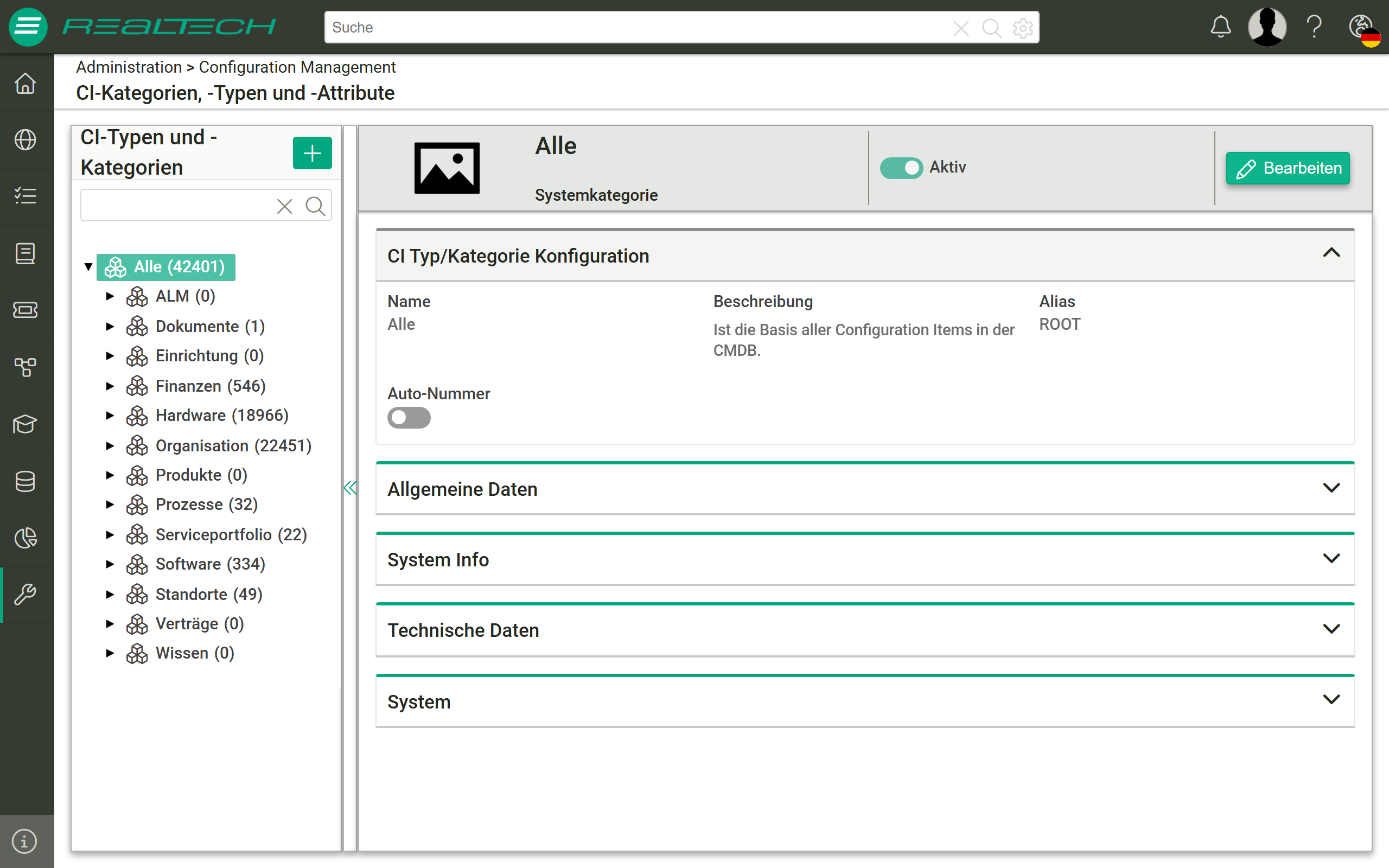Open the task checklist sidebar icon
This screenshot has width=1389, height=868.
click(26, 196)
